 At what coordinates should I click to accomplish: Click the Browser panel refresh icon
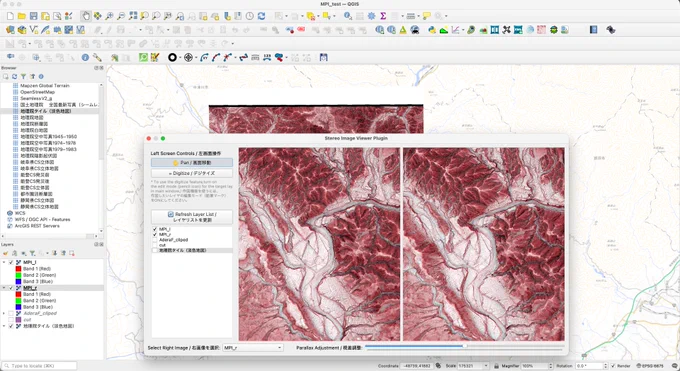click(14, 76)
